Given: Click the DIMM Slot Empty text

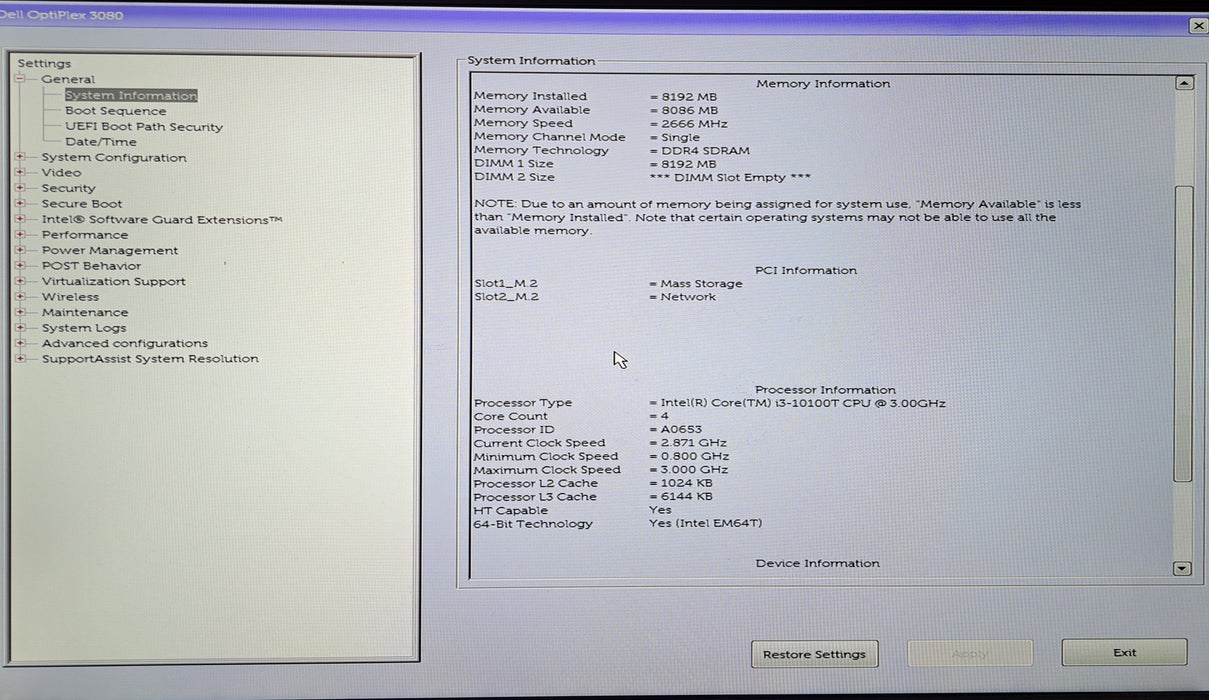Looking at the screenshot, I should [x=730, y=177].
